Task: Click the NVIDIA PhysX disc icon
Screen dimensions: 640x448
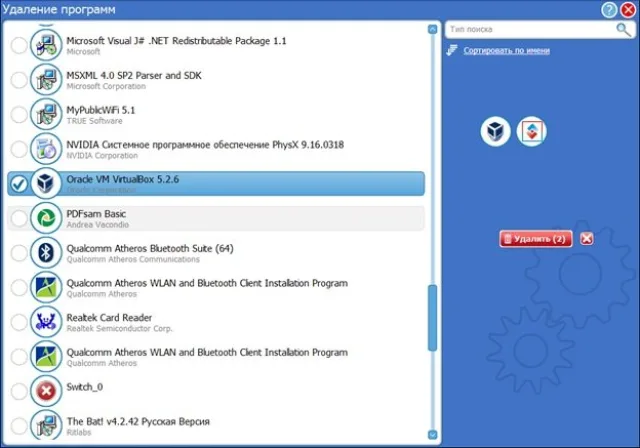Action: [x=46, y=149]
